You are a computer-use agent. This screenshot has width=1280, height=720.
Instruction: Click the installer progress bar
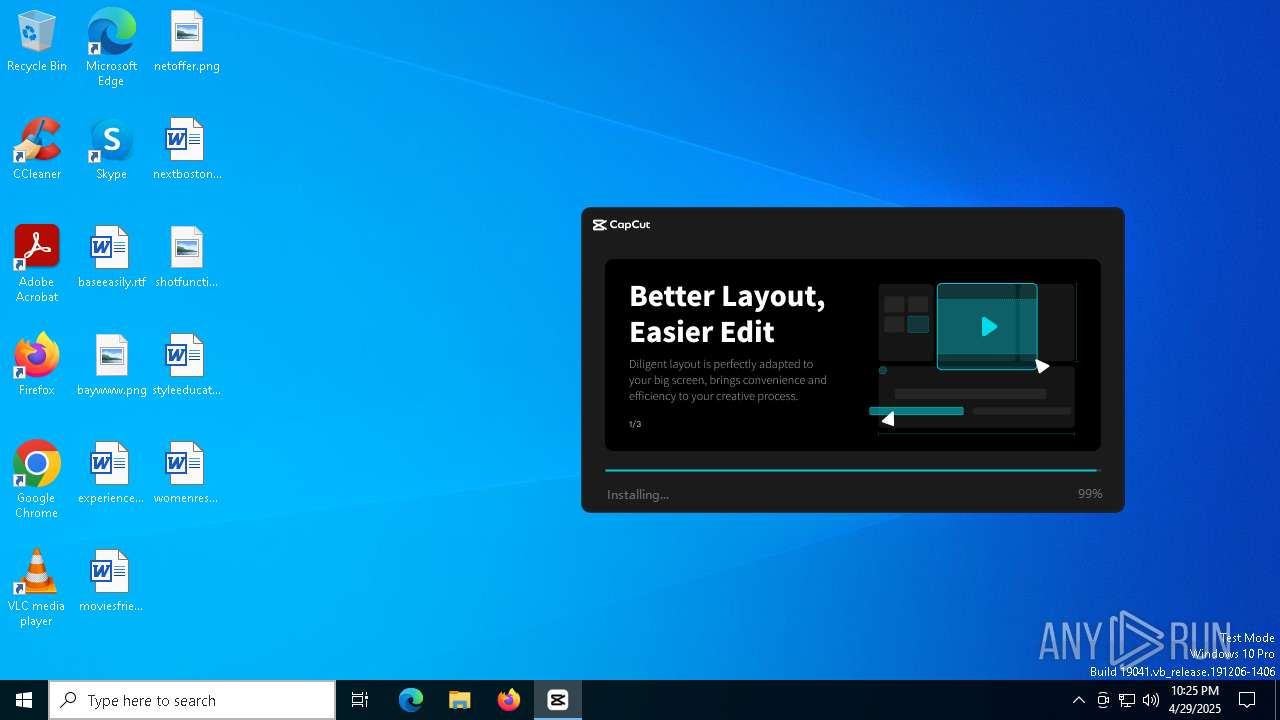(852, 470)
